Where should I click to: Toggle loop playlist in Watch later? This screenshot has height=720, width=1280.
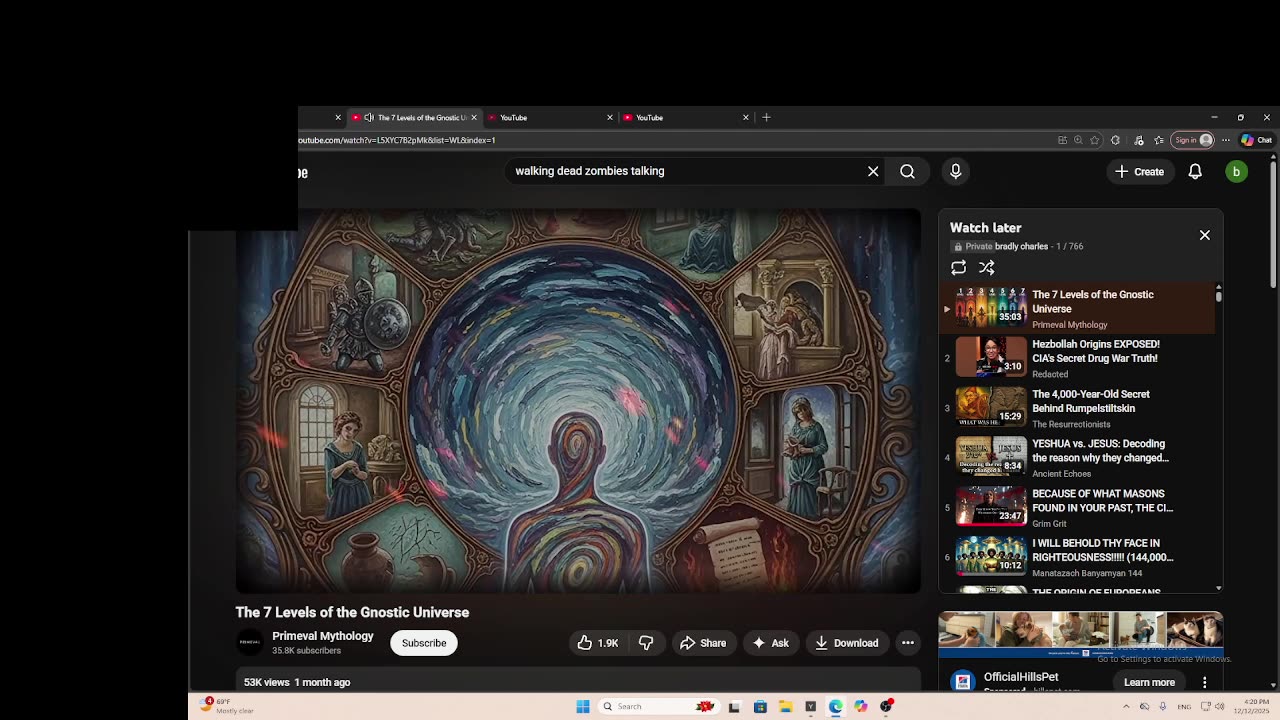[958, 267]
